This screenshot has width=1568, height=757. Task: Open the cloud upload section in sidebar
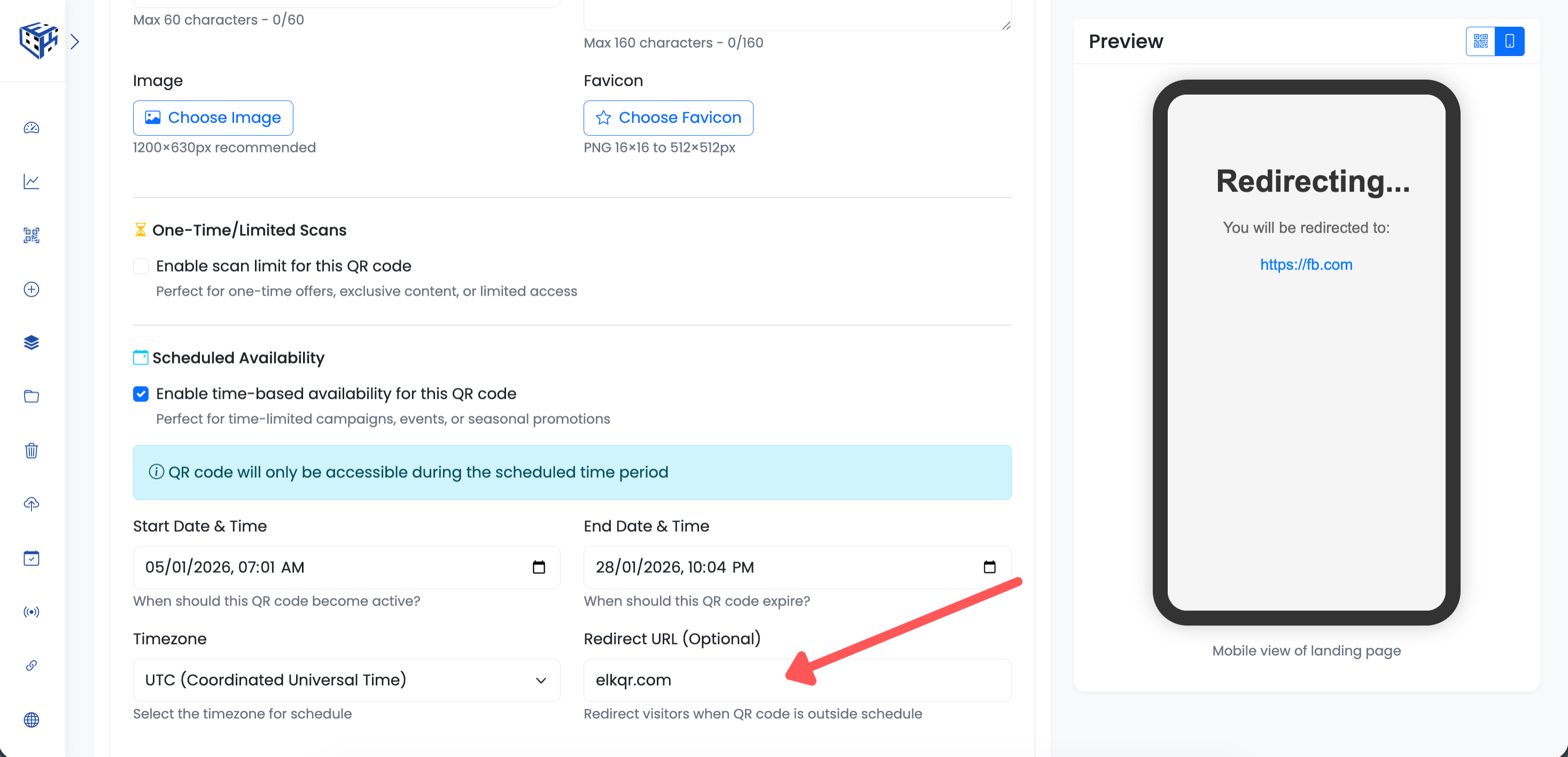pos(31,504)
